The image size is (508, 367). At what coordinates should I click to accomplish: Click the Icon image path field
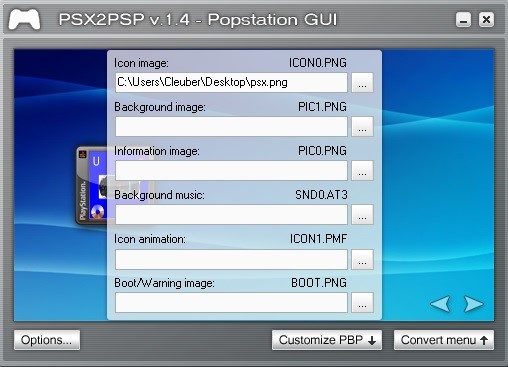[x=231, y=82]
